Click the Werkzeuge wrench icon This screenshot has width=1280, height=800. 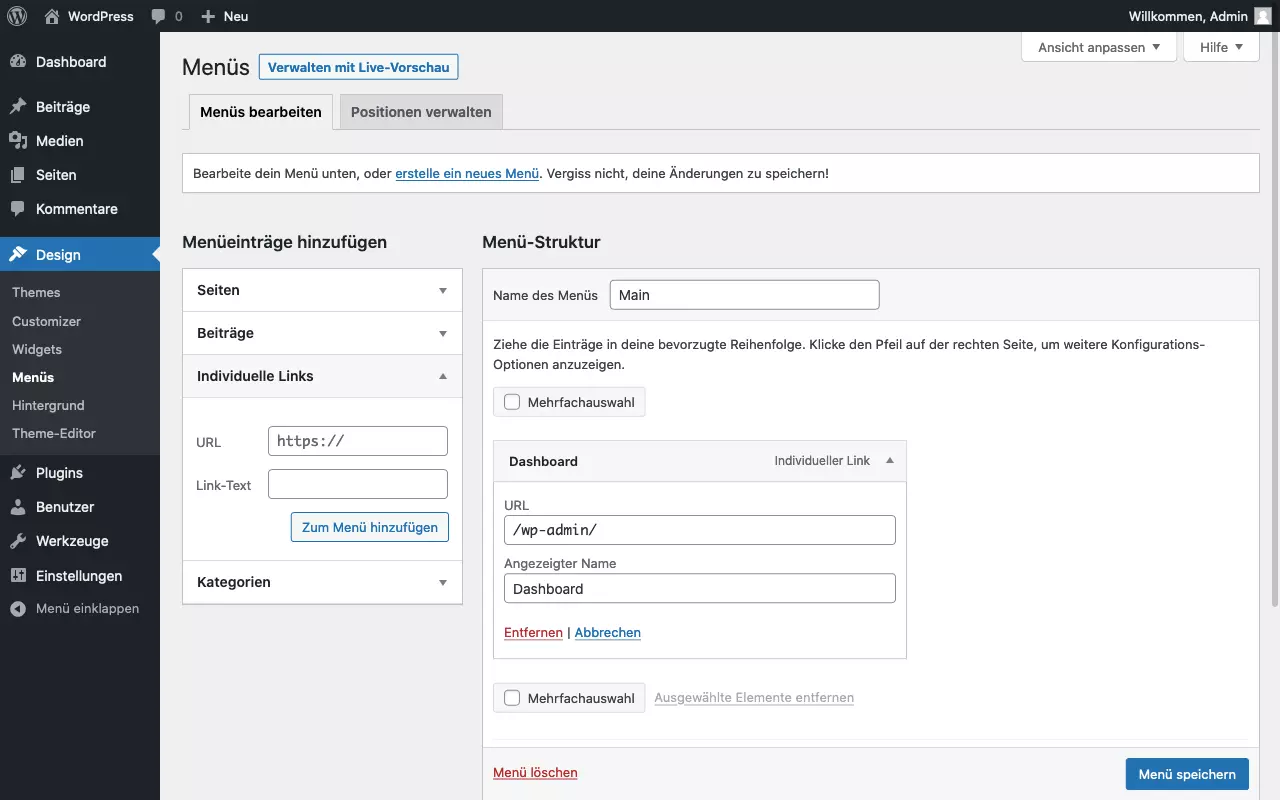click(x=18, y=541)
